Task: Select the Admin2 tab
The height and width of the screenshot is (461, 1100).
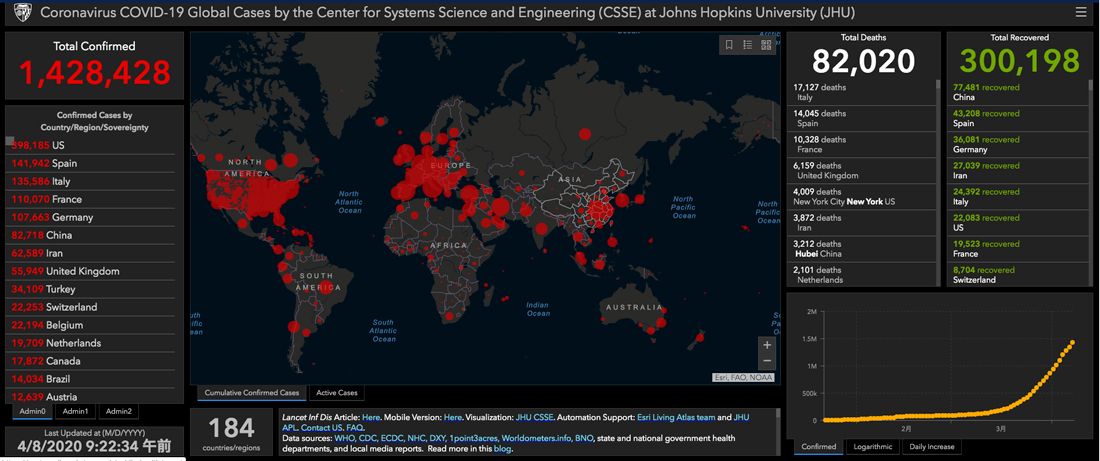Action: pyautogui.click(x=118, y=411)
